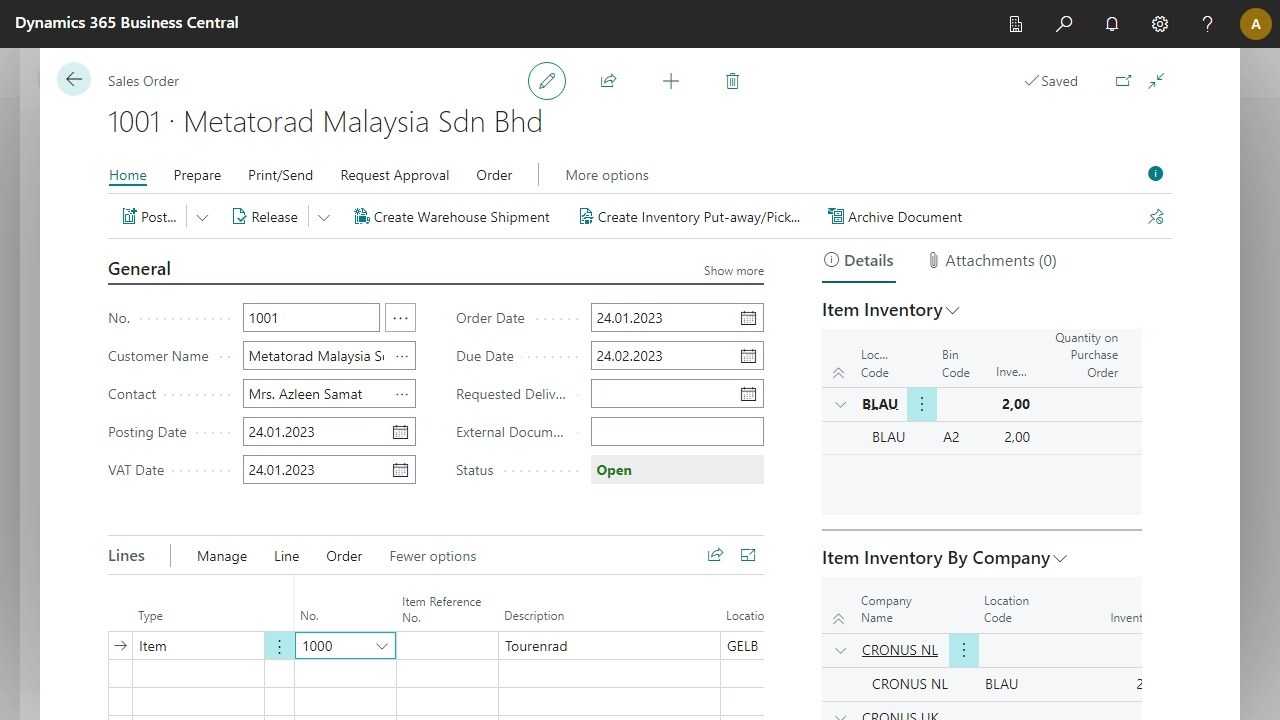1280x720 pixels.
Task: Open Business Central settings gear
Action: click(1159, 23)
